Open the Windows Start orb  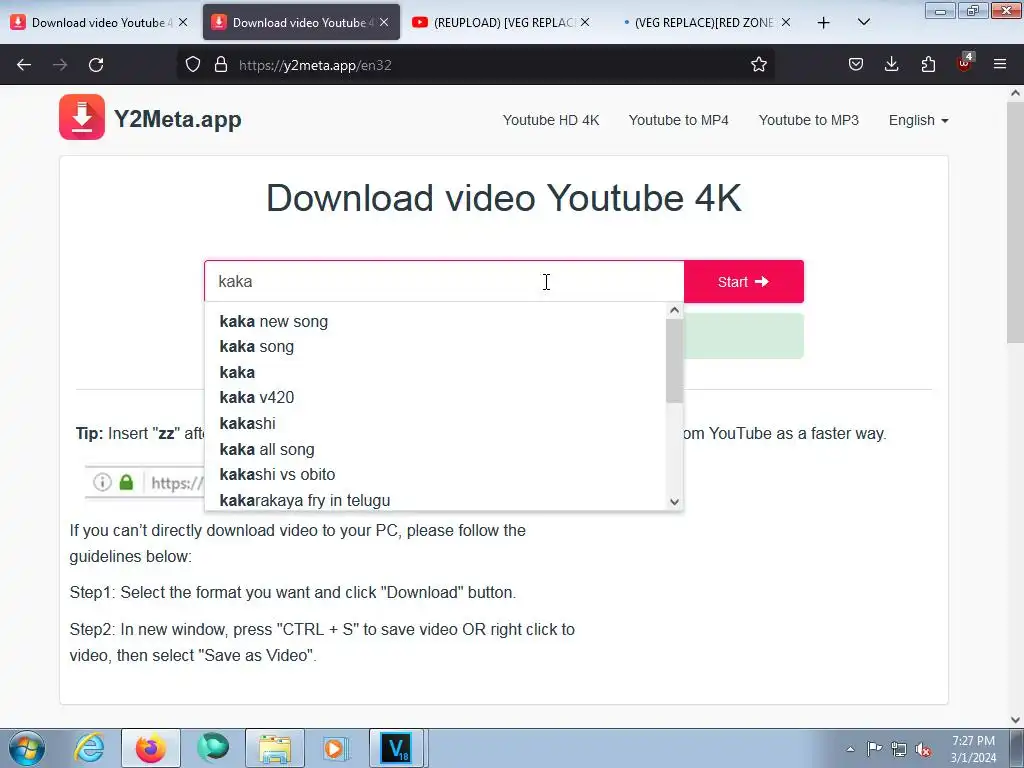(27, 748)
